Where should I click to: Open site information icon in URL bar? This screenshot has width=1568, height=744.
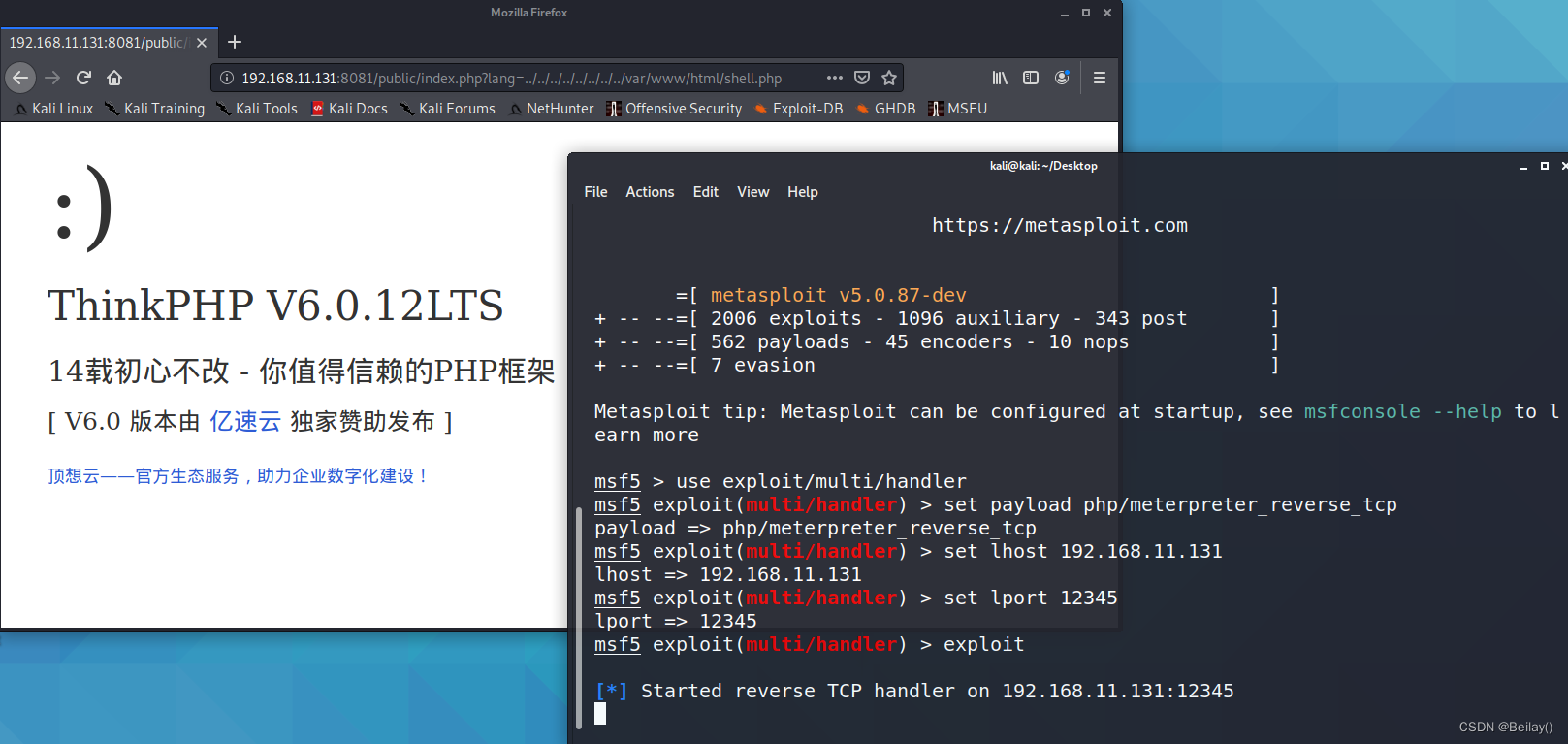coord(227,78)
